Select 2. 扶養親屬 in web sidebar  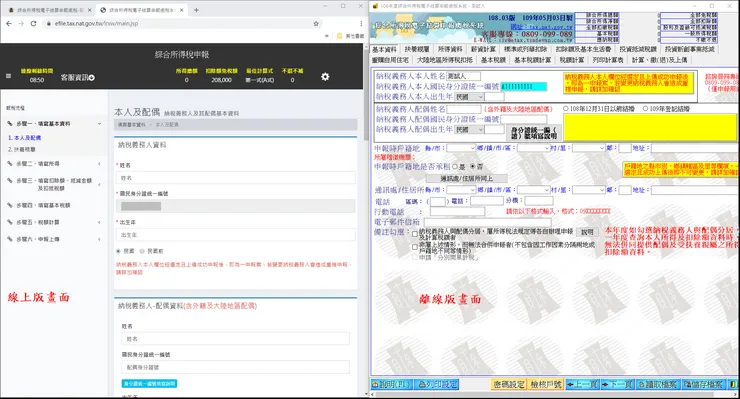click(x=22, y=149)
